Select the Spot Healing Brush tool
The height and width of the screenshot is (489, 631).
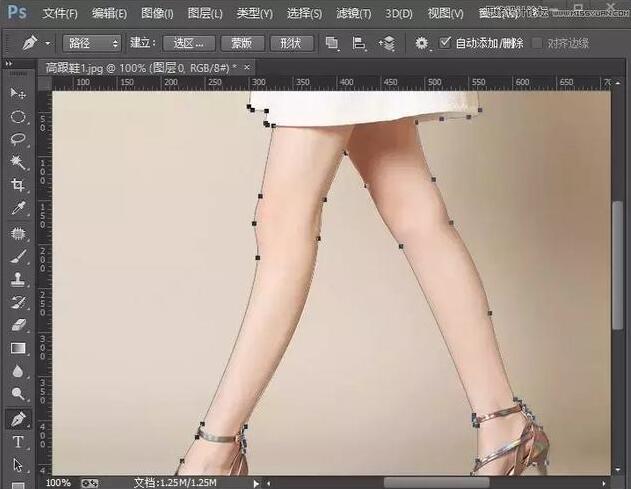pyautogui.click(x=18, y=233)
